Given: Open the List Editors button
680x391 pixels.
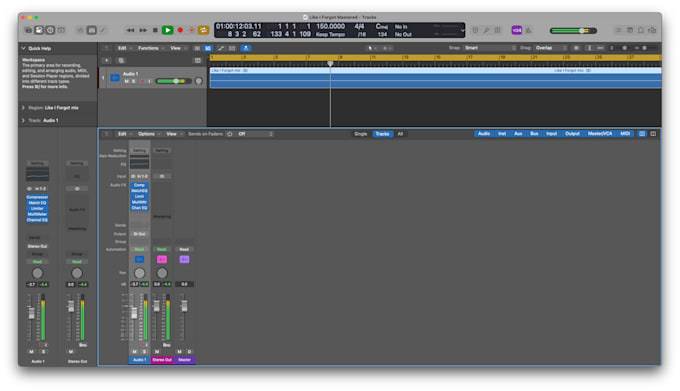Looking at the screenshot, I should [x=618, y=30].
